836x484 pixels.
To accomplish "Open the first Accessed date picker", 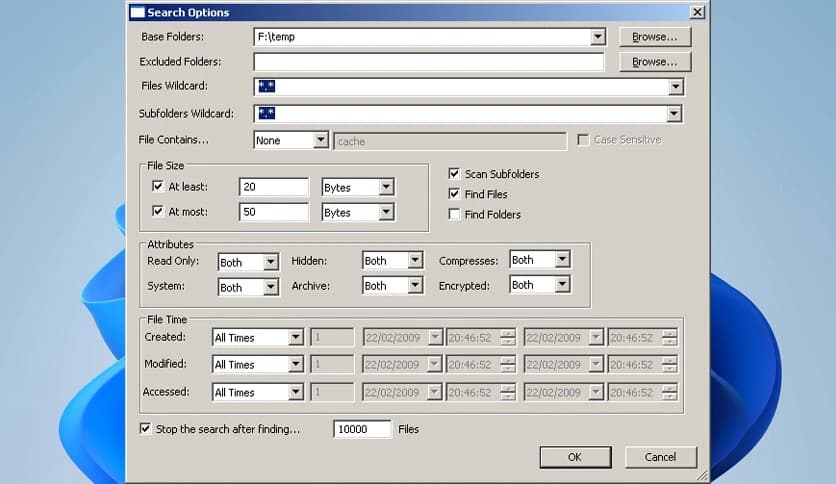I will (x=435, y=392).
